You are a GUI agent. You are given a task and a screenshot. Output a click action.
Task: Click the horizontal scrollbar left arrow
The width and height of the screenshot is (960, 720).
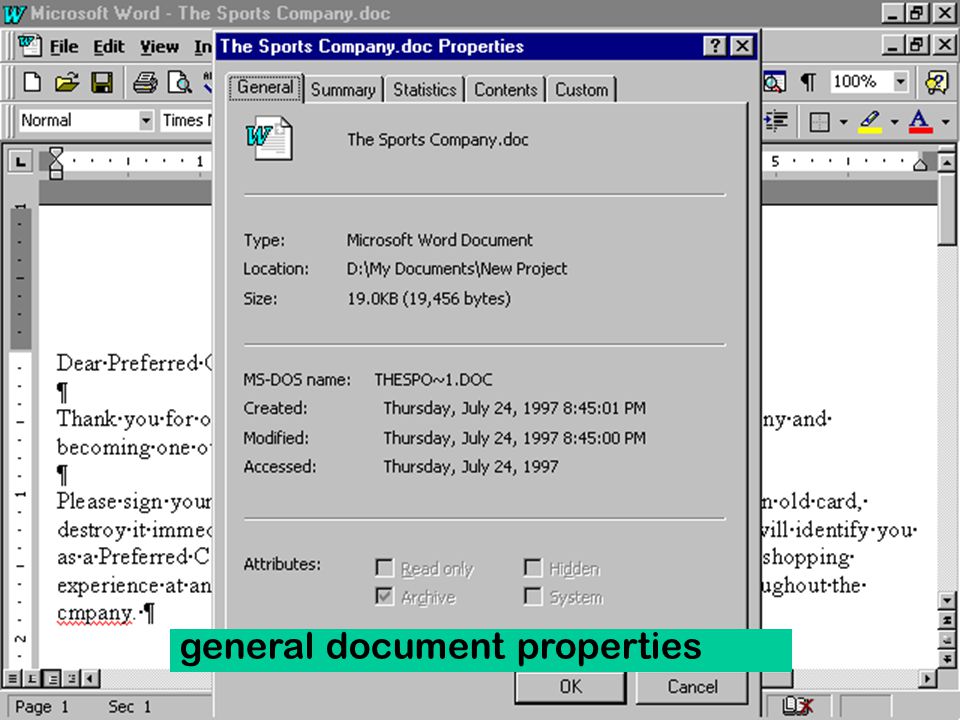tap(91, 678)
